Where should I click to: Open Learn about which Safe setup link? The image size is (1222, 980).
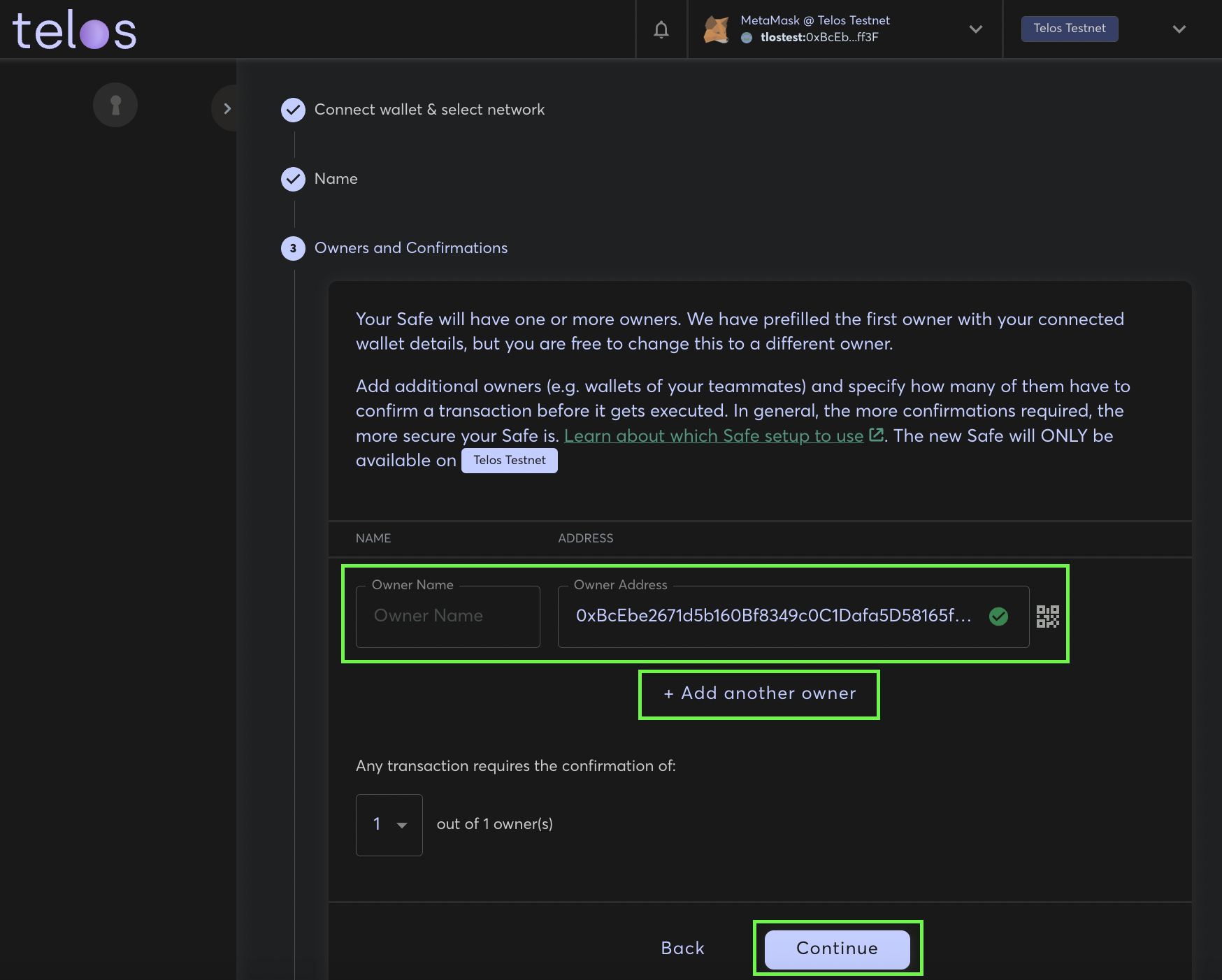pos(713,436)
